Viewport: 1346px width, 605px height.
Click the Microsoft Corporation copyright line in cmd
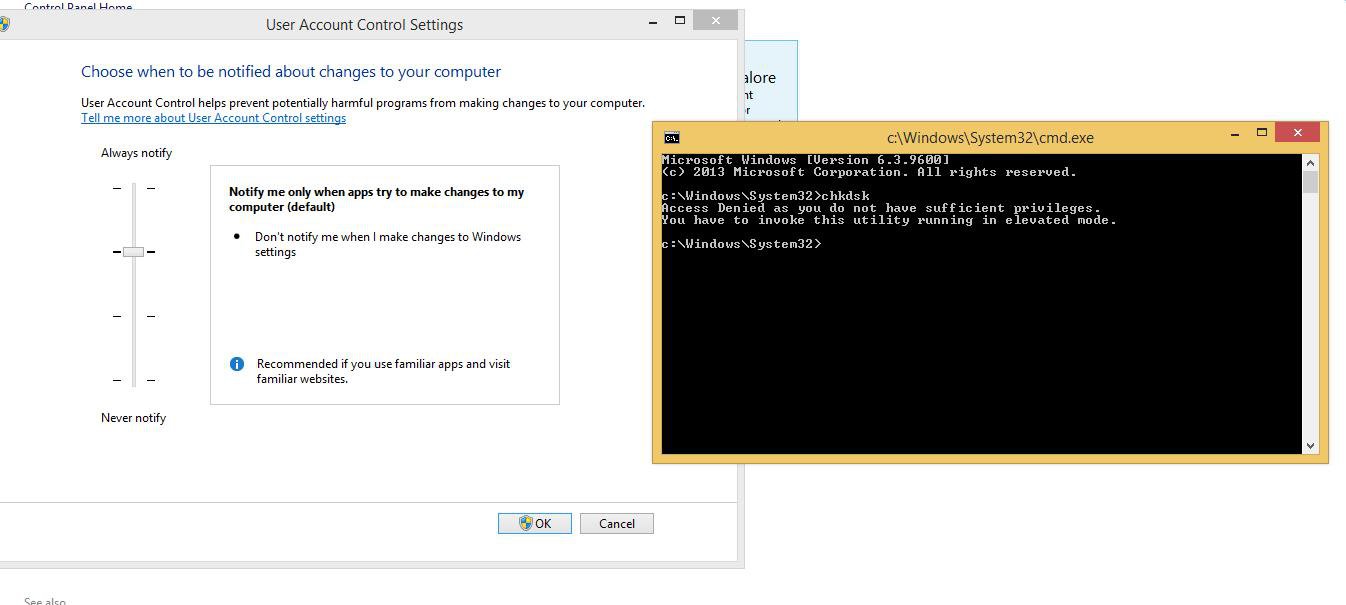tap(869, 172)
